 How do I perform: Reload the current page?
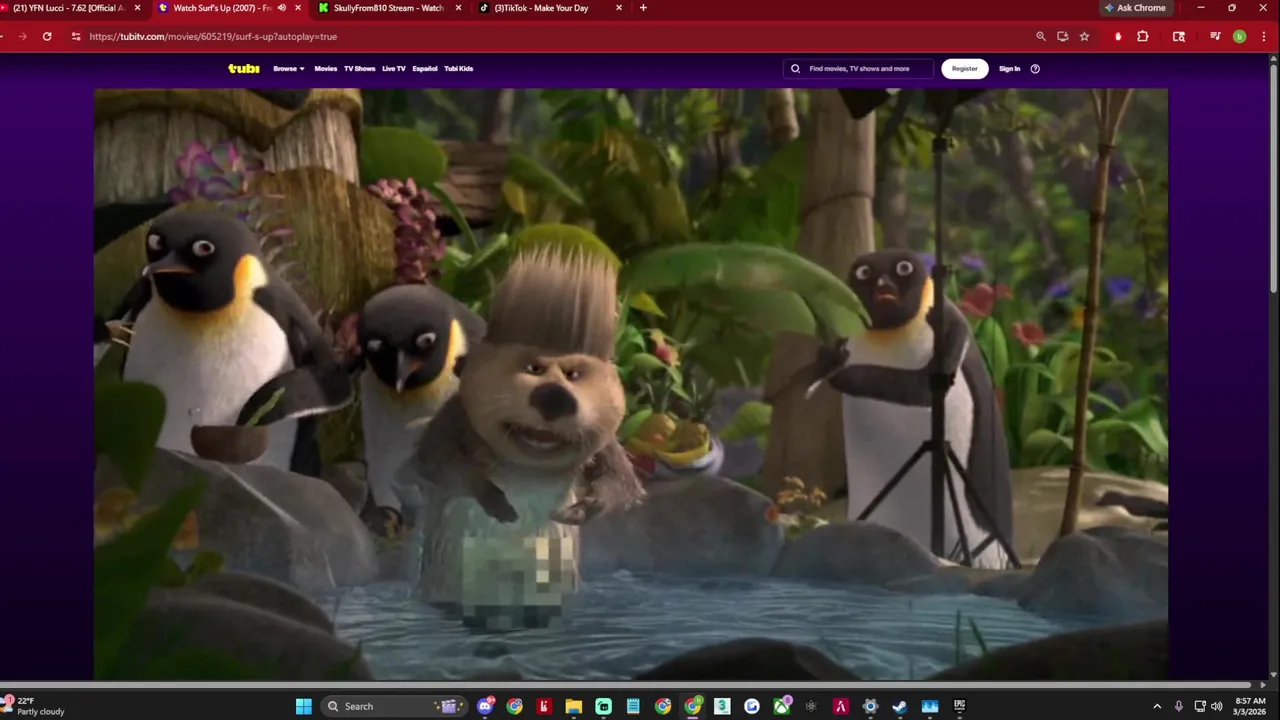(x=47, y=36)
